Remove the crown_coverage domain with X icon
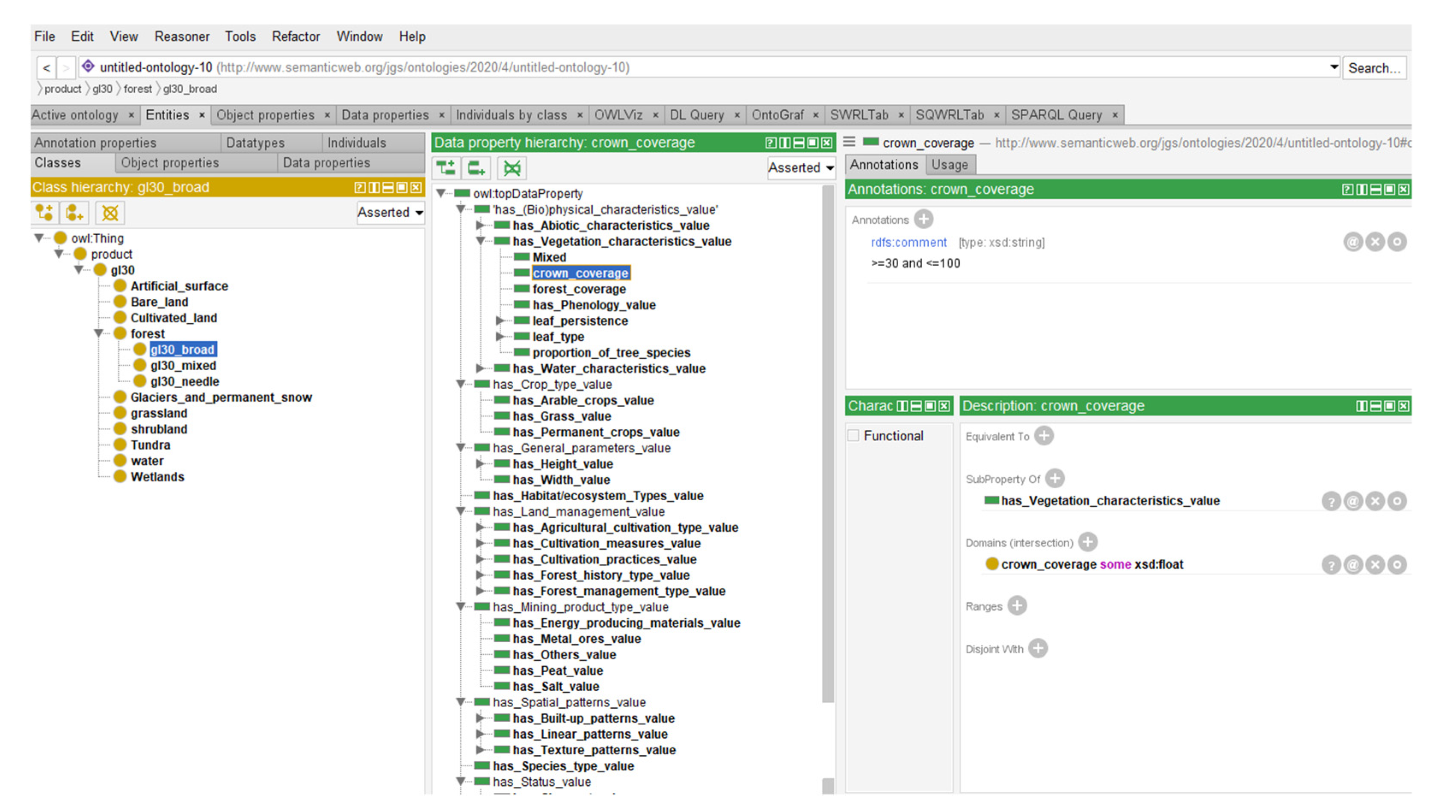The image size is (1456, 812). (1375, 564)
